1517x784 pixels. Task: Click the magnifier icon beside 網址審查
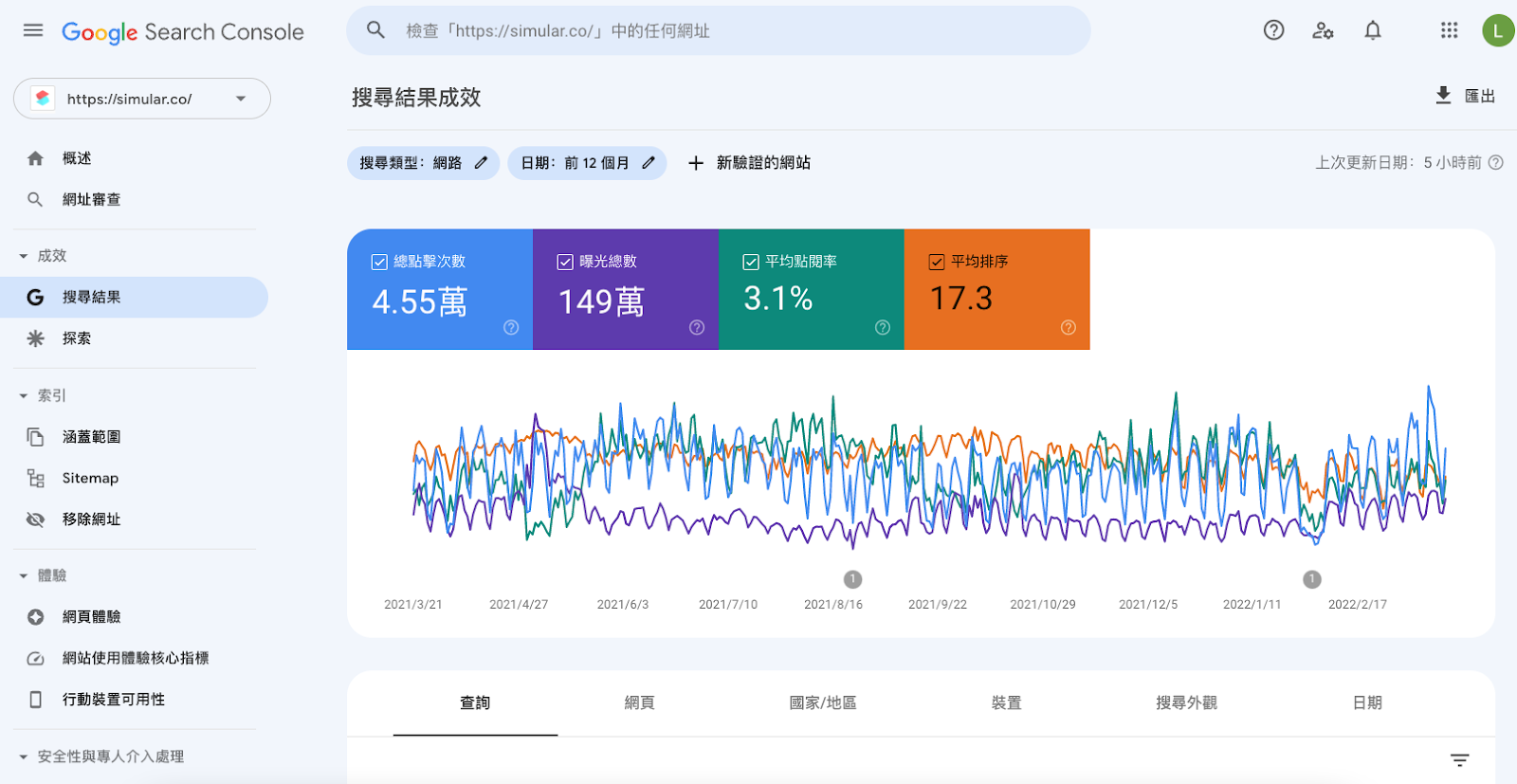click(x=35, y=199)
